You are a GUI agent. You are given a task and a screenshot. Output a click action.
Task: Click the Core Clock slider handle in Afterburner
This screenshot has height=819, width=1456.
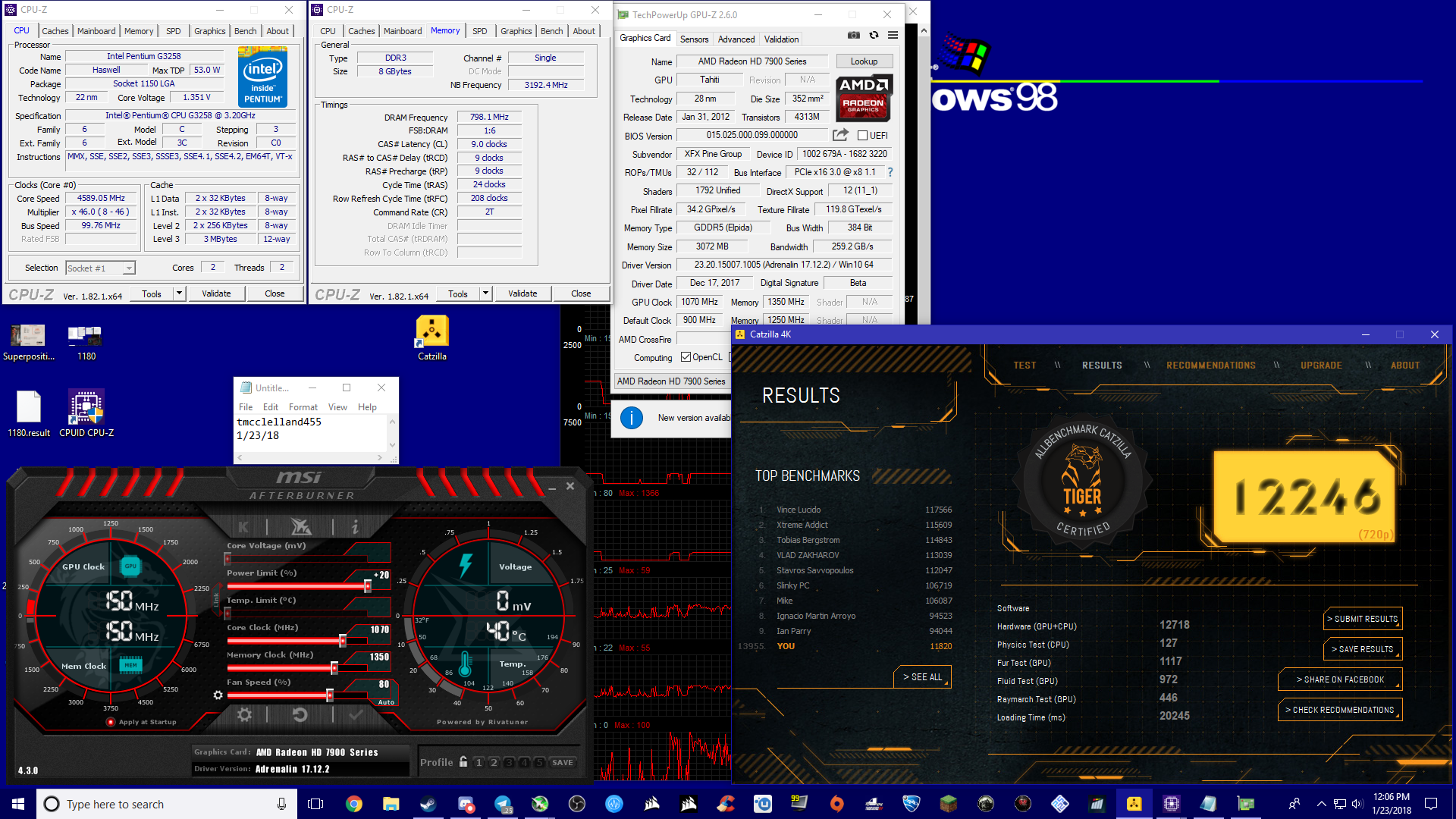click(x=343, y=640)
